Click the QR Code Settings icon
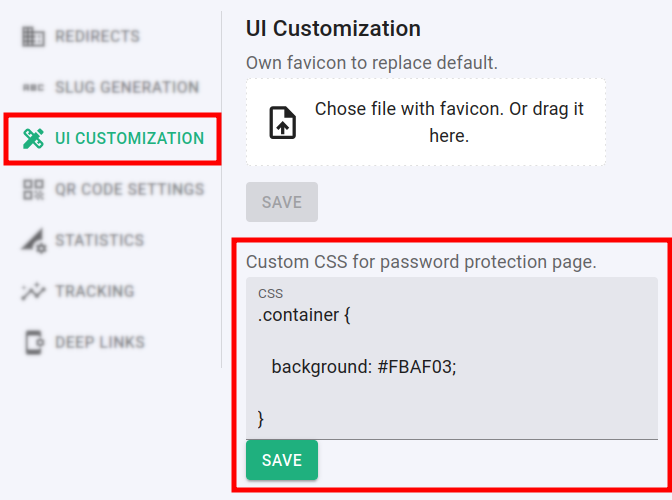The image size is (672, 500). pyautogui.click(x=33, y=190)
